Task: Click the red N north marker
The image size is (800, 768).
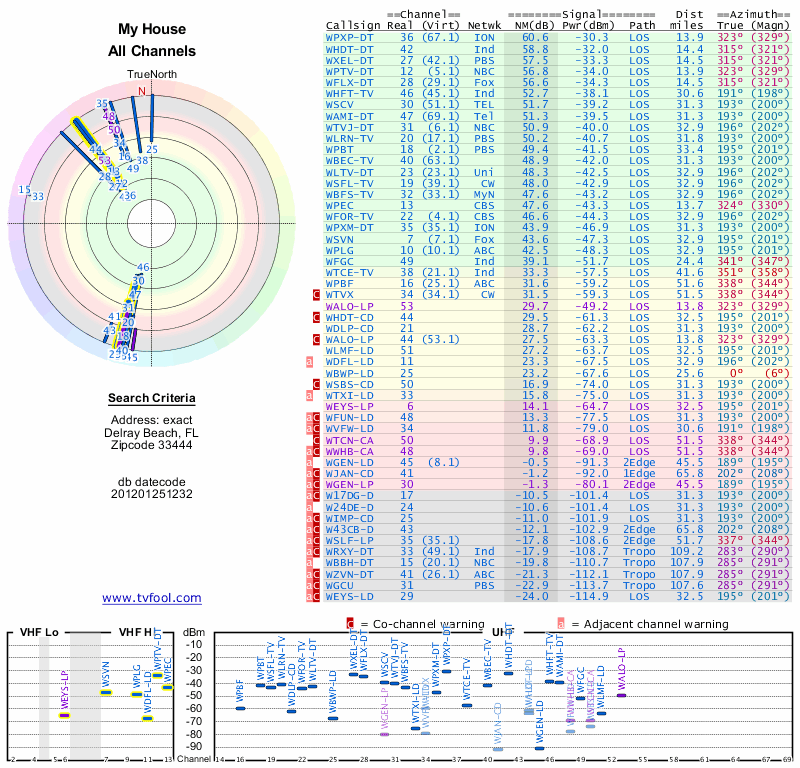Action: click(142, 91)
